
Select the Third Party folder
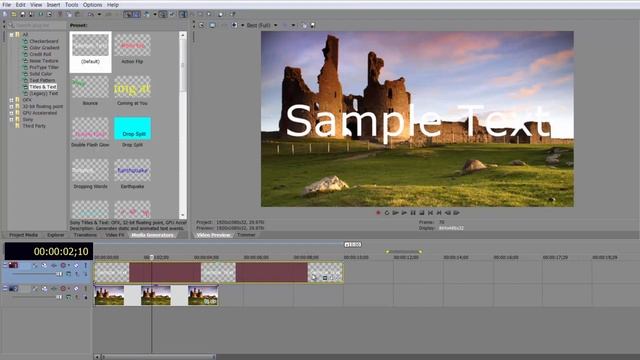(34, 126)
